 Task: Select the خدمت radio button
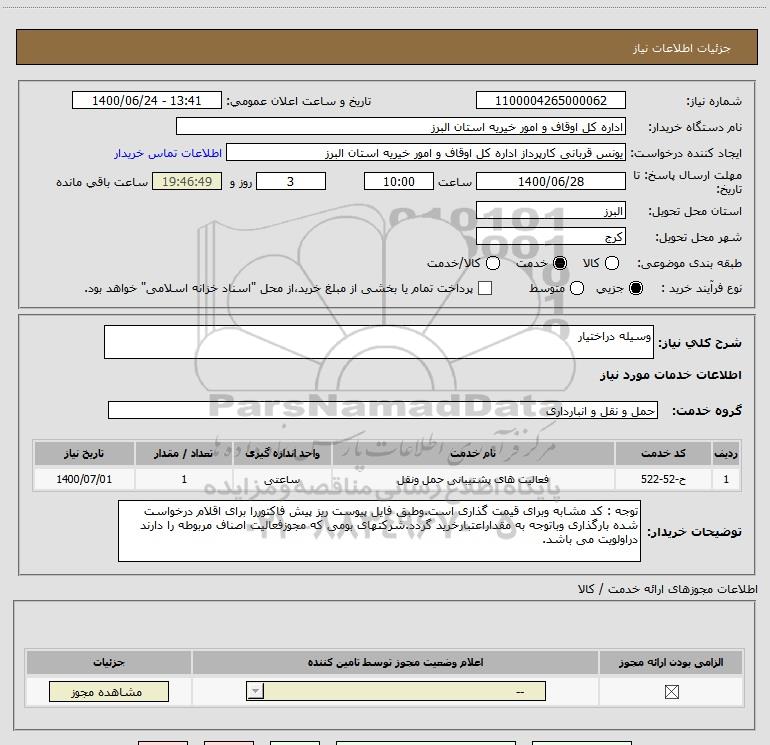[x=559, y=263]
